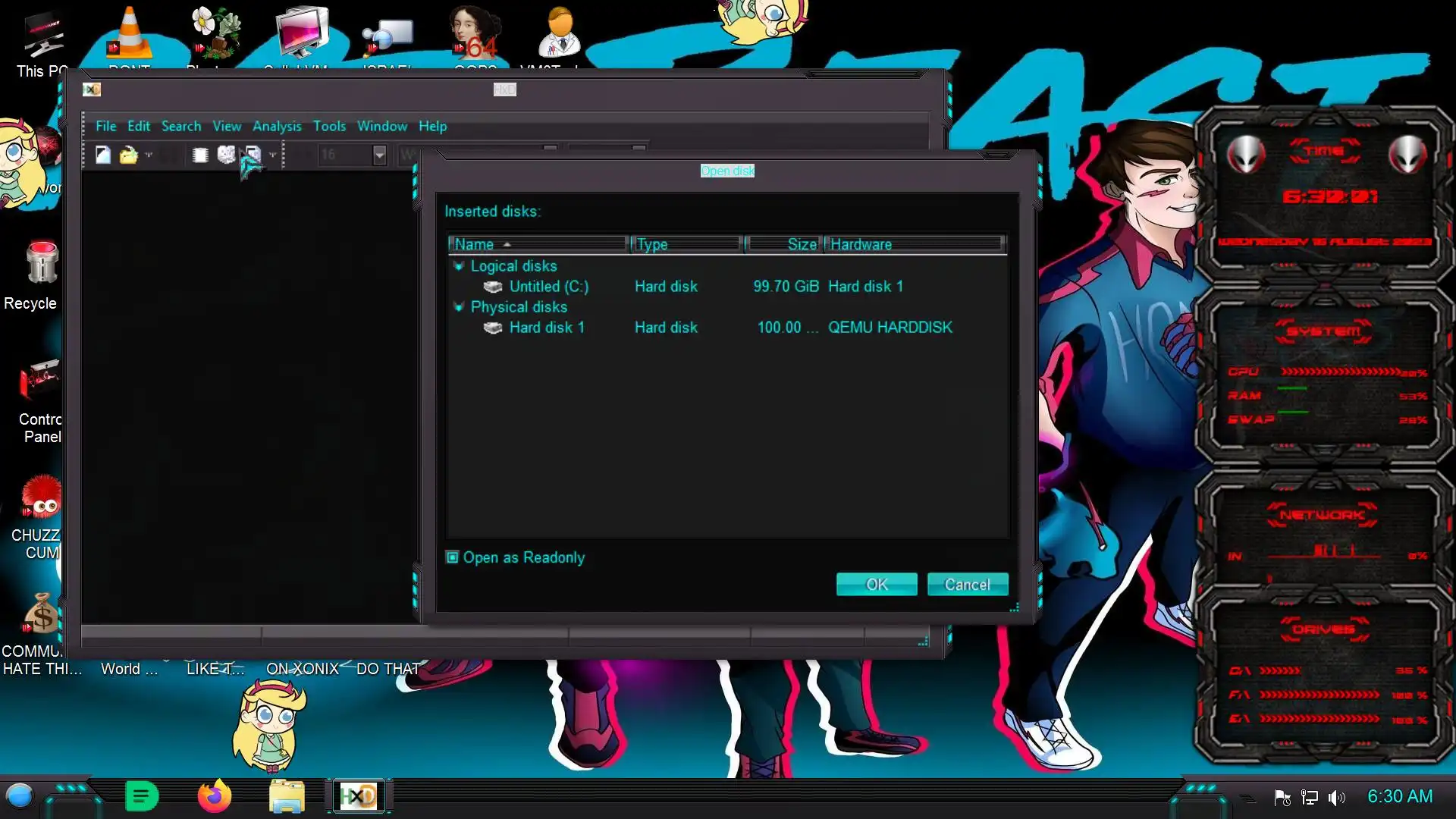
Task: Collapse the Logical disks group
Action: pyautogui.click(x=459, y=266)
